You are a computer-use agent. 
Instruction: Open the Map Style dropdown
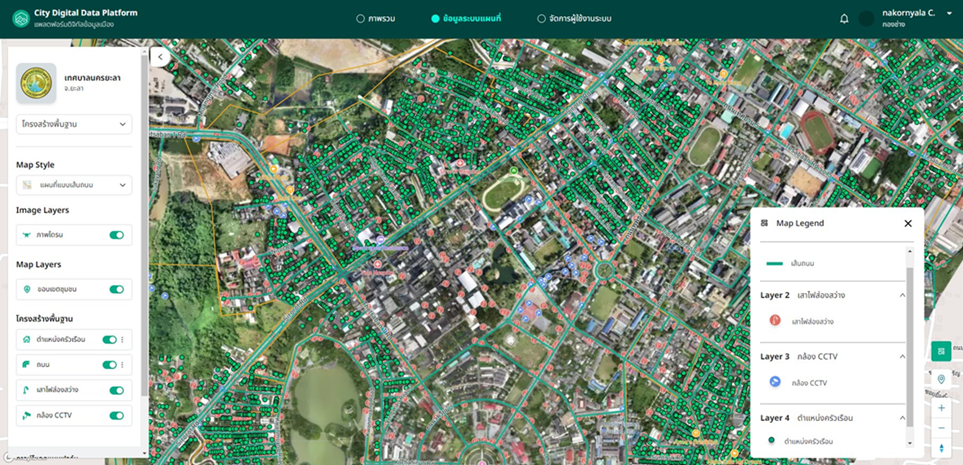coord(74,185)
